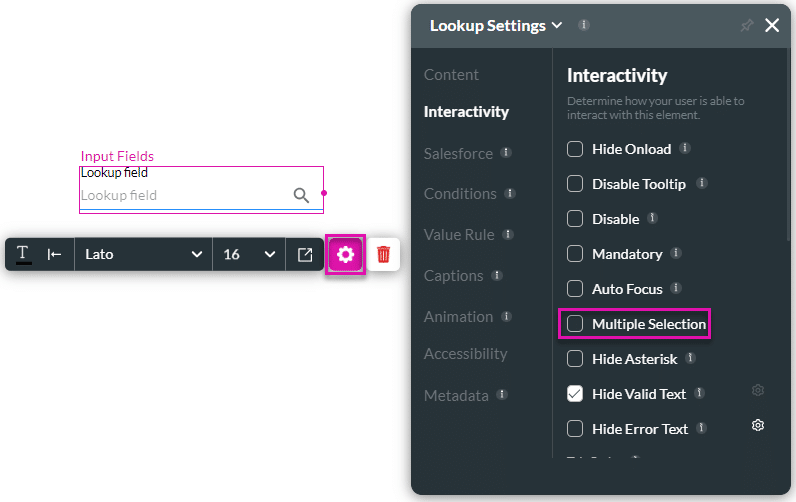Click the info icon next to Hide Valid Text
The height and width of the screenshot is (502, 796).
tap(699, 393)
